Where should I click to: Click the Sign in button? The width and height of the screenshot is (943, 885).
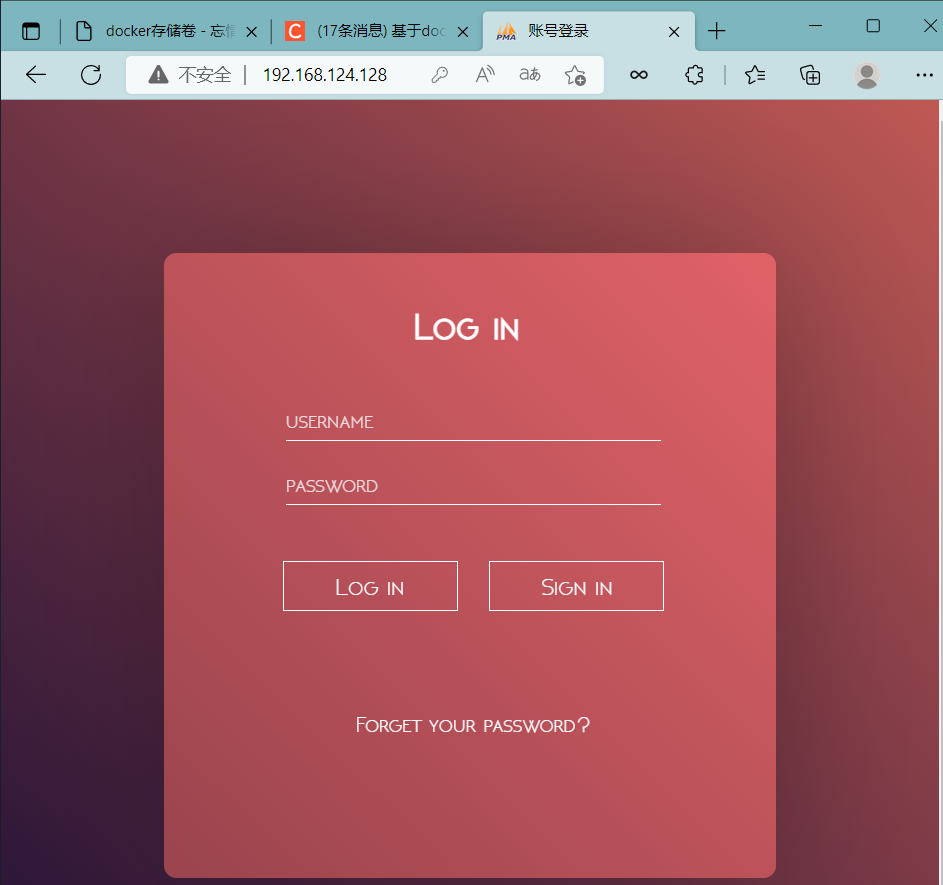[x=576, y=586]
